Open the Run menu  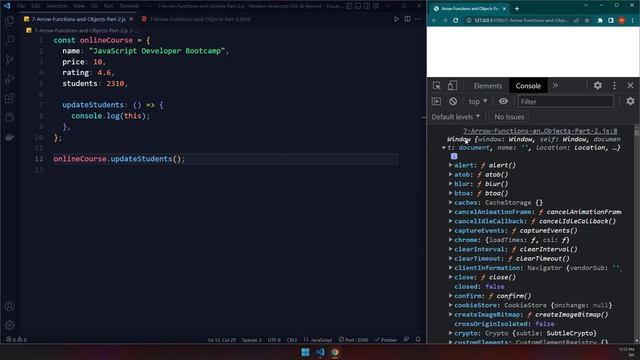click(x=108, y=6)
